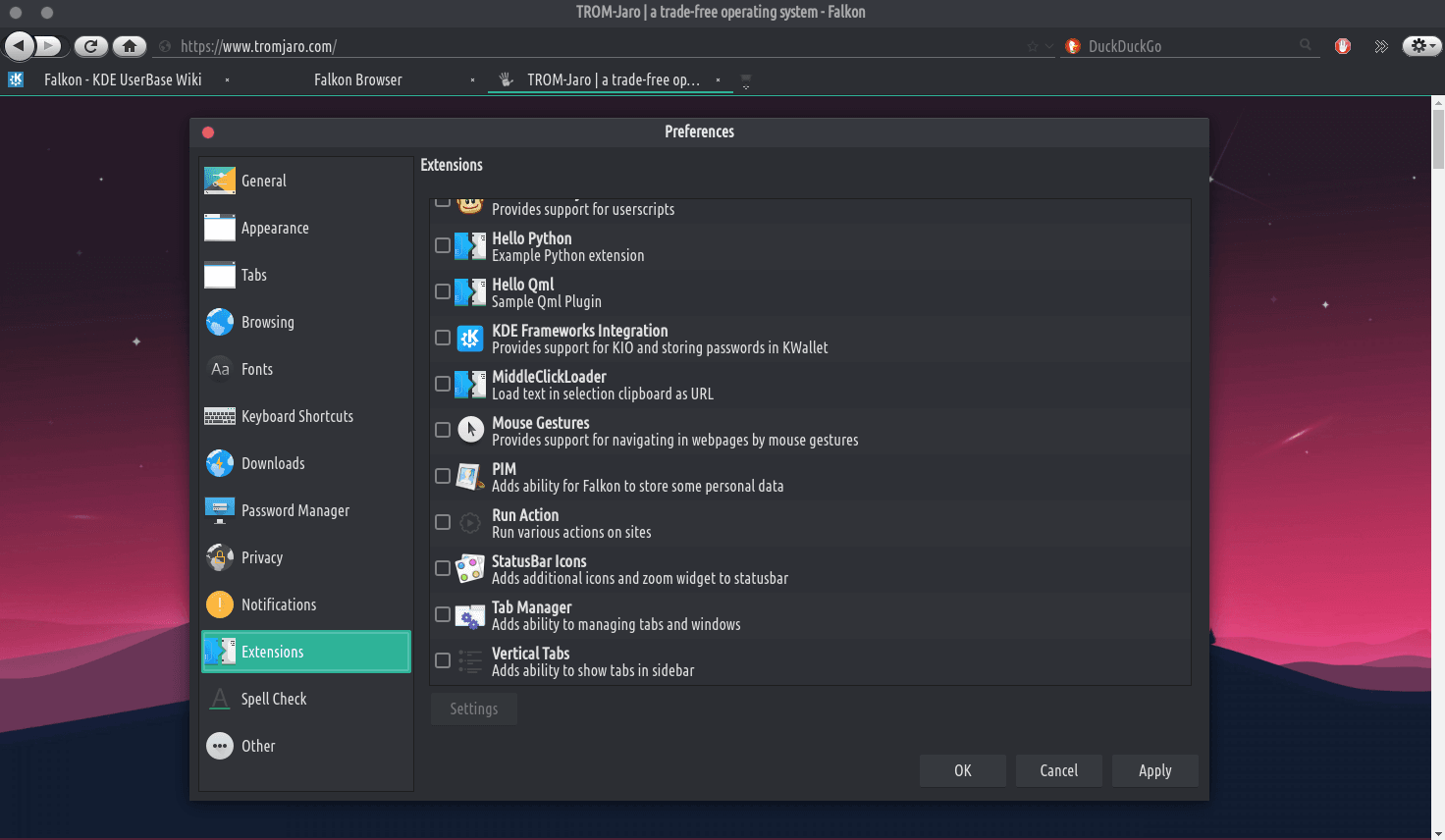Image resolution: width=1445 pixels, height=840 pixels.
Task: Switch to Falkon - KDE UserBase Wiki tab
Action: 123,80
